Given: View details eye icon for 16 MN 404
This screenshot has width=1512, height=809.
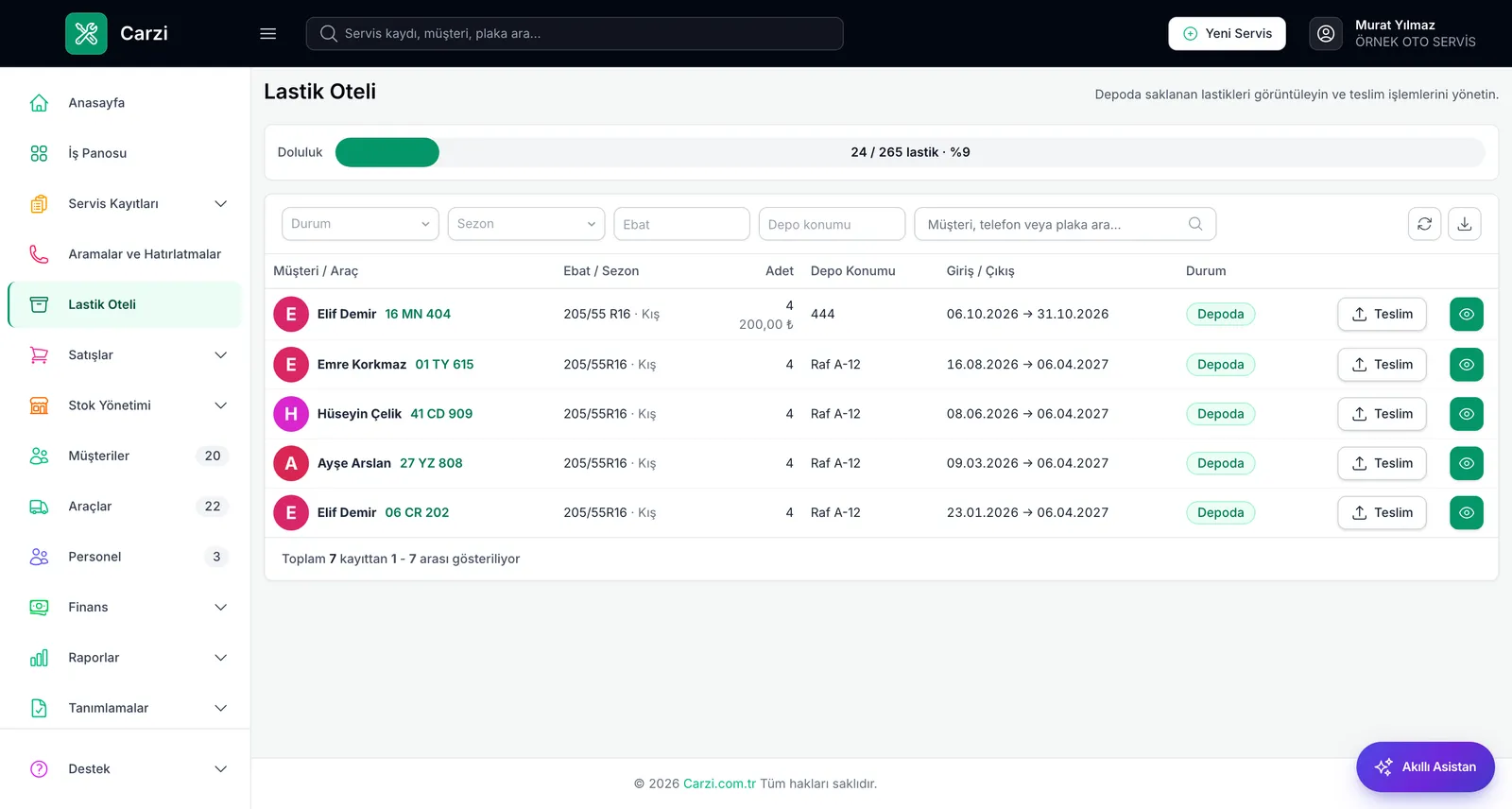Looking at the screenshot, I should [1467, 314].
